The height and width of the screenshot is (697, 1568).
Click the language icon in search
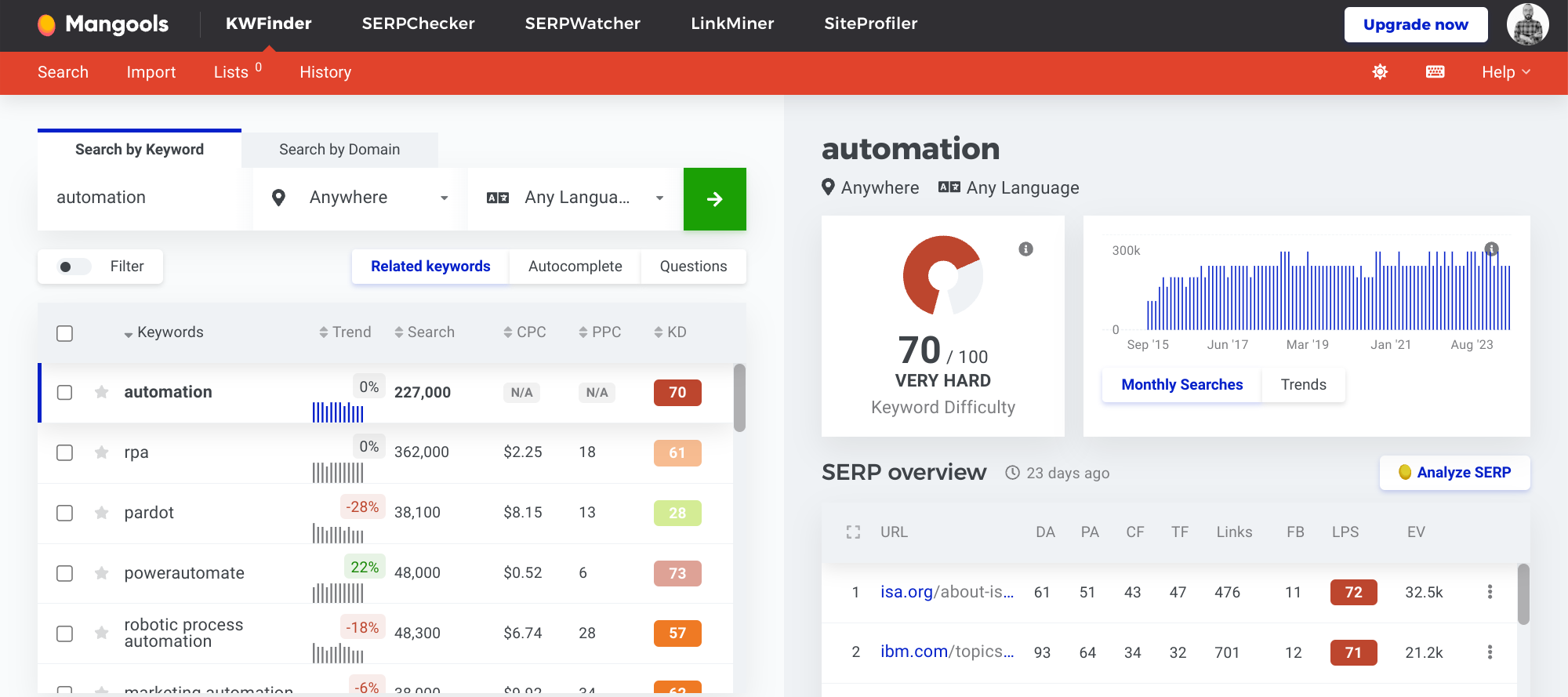(498, 198)
